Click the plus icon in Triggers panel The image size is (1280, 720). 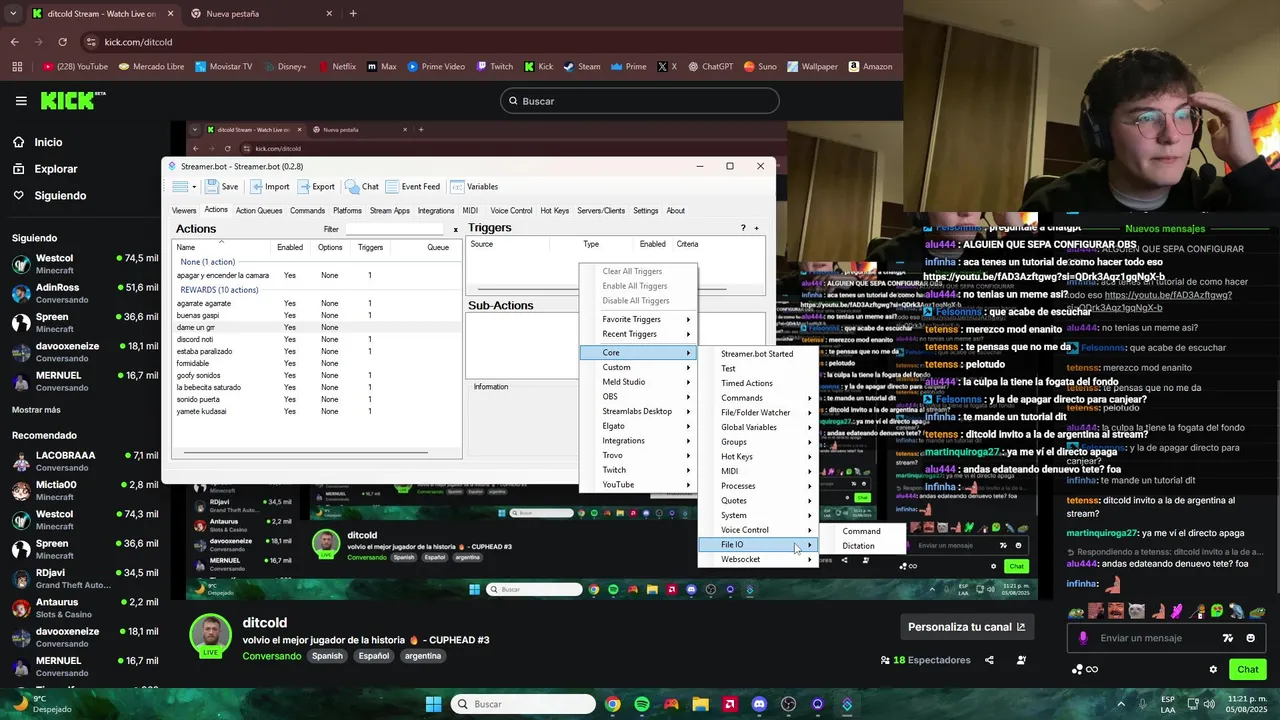[x=756, y=228]
